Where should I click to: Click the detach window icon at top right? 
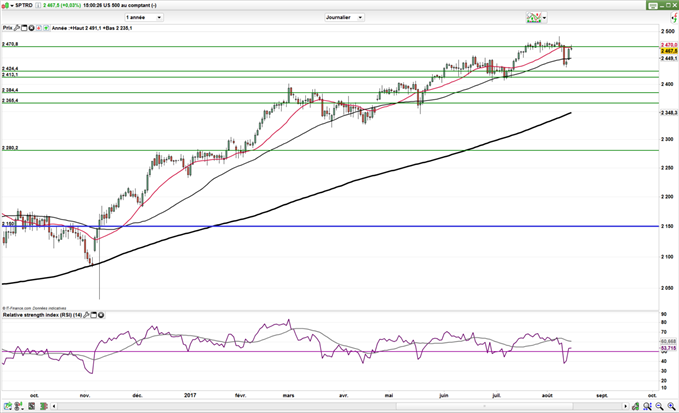click(x=653, y=5)
